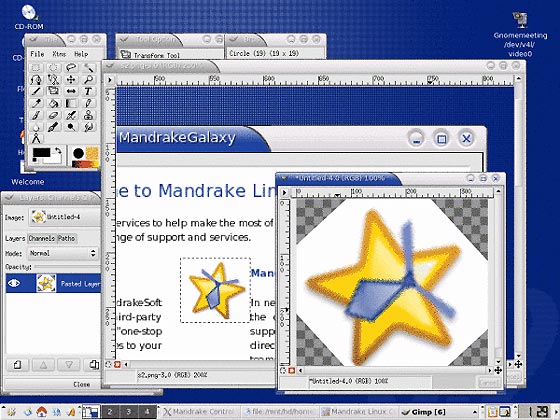Open the File menu in the toolbox
The image size is (560, 420).
(37, 54)
